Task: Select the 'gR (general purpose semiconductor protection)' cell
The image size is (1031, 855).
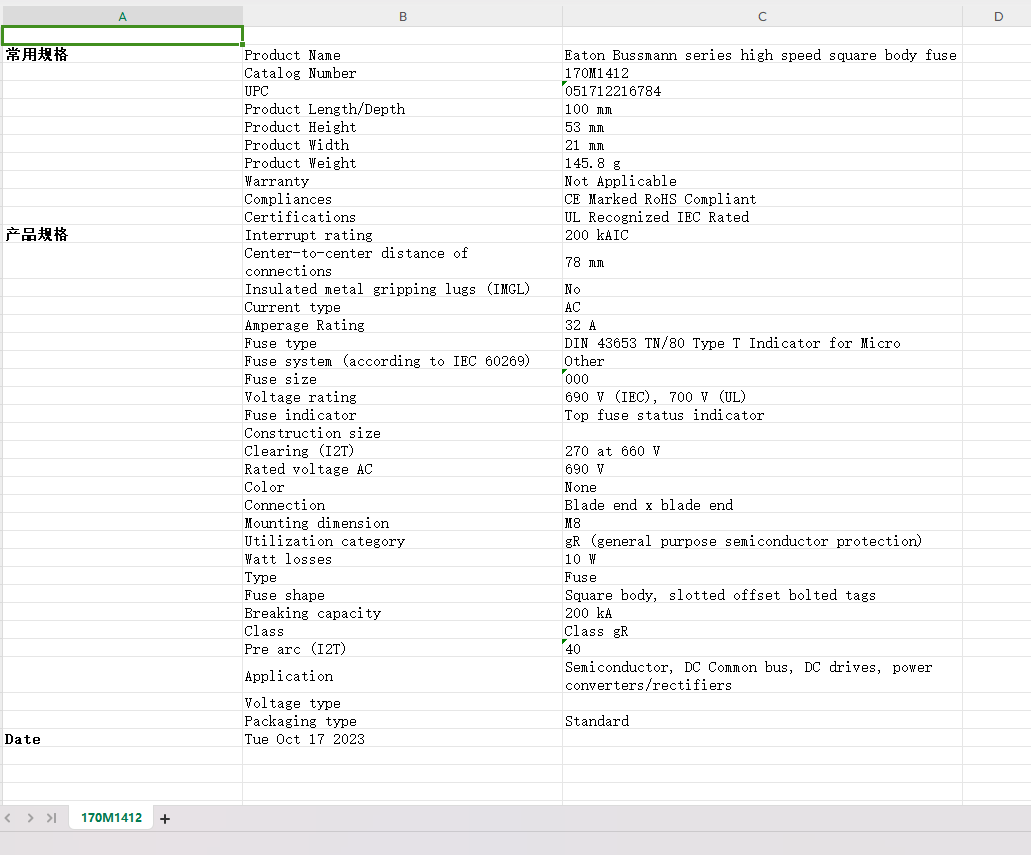Action: pos(762,541)
